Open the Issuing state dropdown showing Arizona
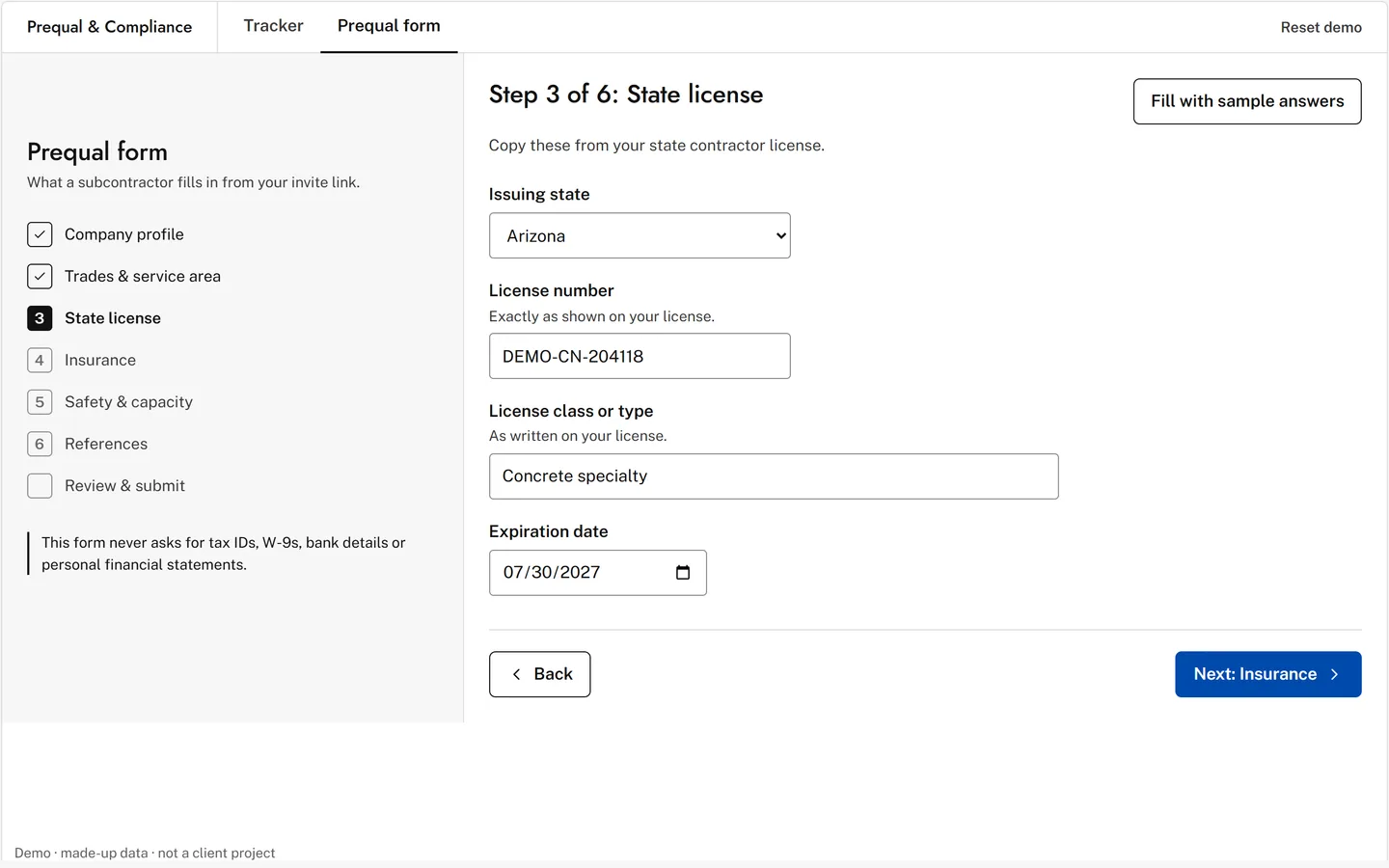Screen dimensions: 1389x868 (x=640, y=235)
